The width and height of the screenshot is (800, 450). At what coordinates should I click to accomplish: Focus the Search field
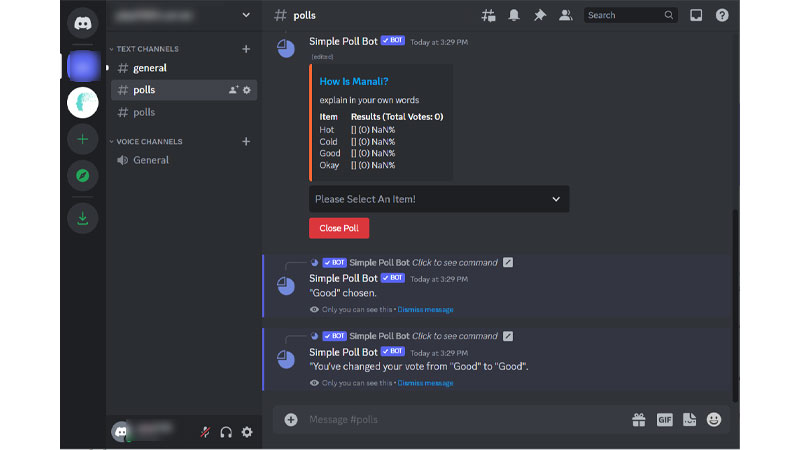[x=631, y=15]
